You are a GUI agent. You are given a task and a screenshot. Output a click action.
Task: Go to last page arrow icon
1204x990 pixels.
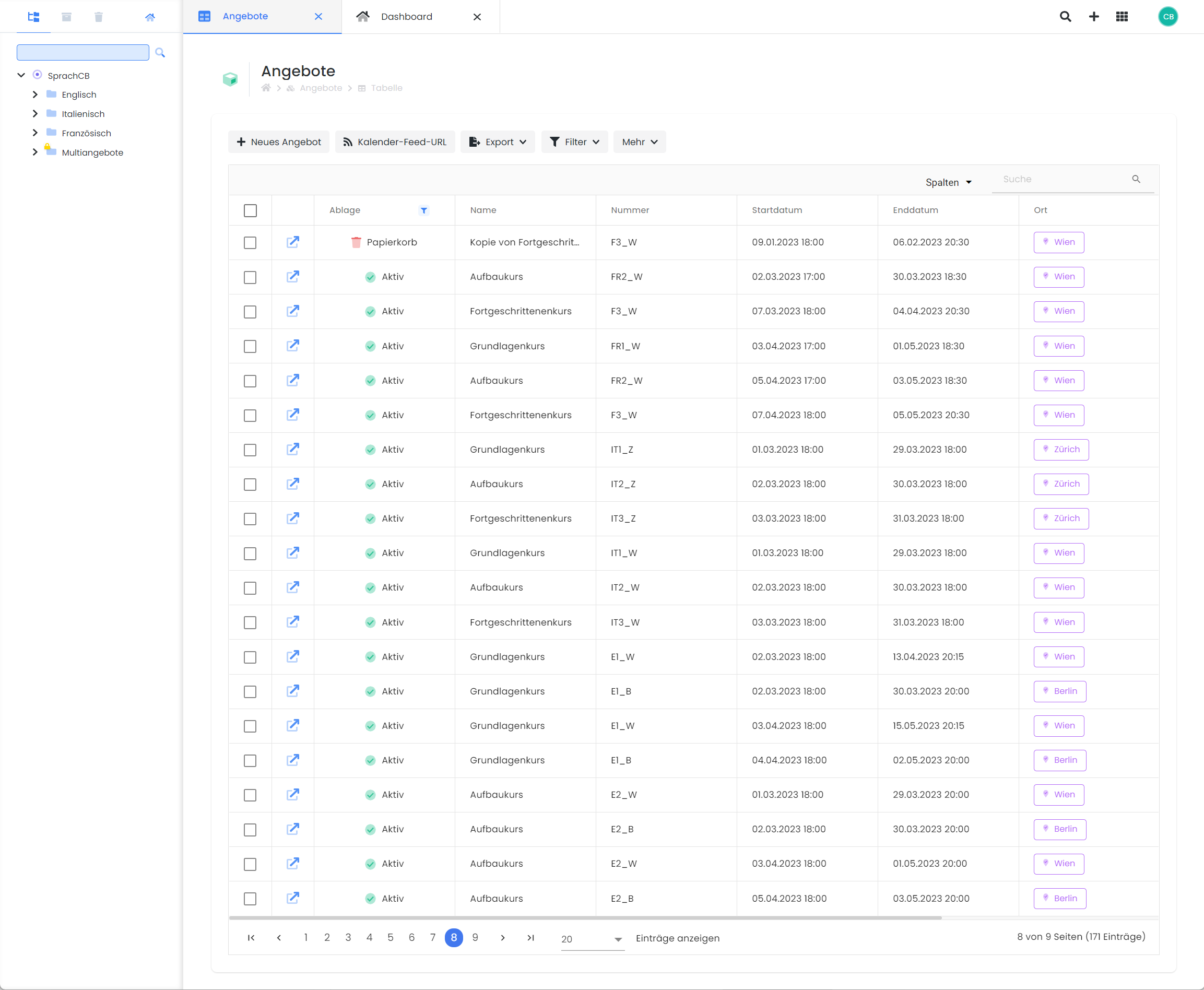click(531, 938)
